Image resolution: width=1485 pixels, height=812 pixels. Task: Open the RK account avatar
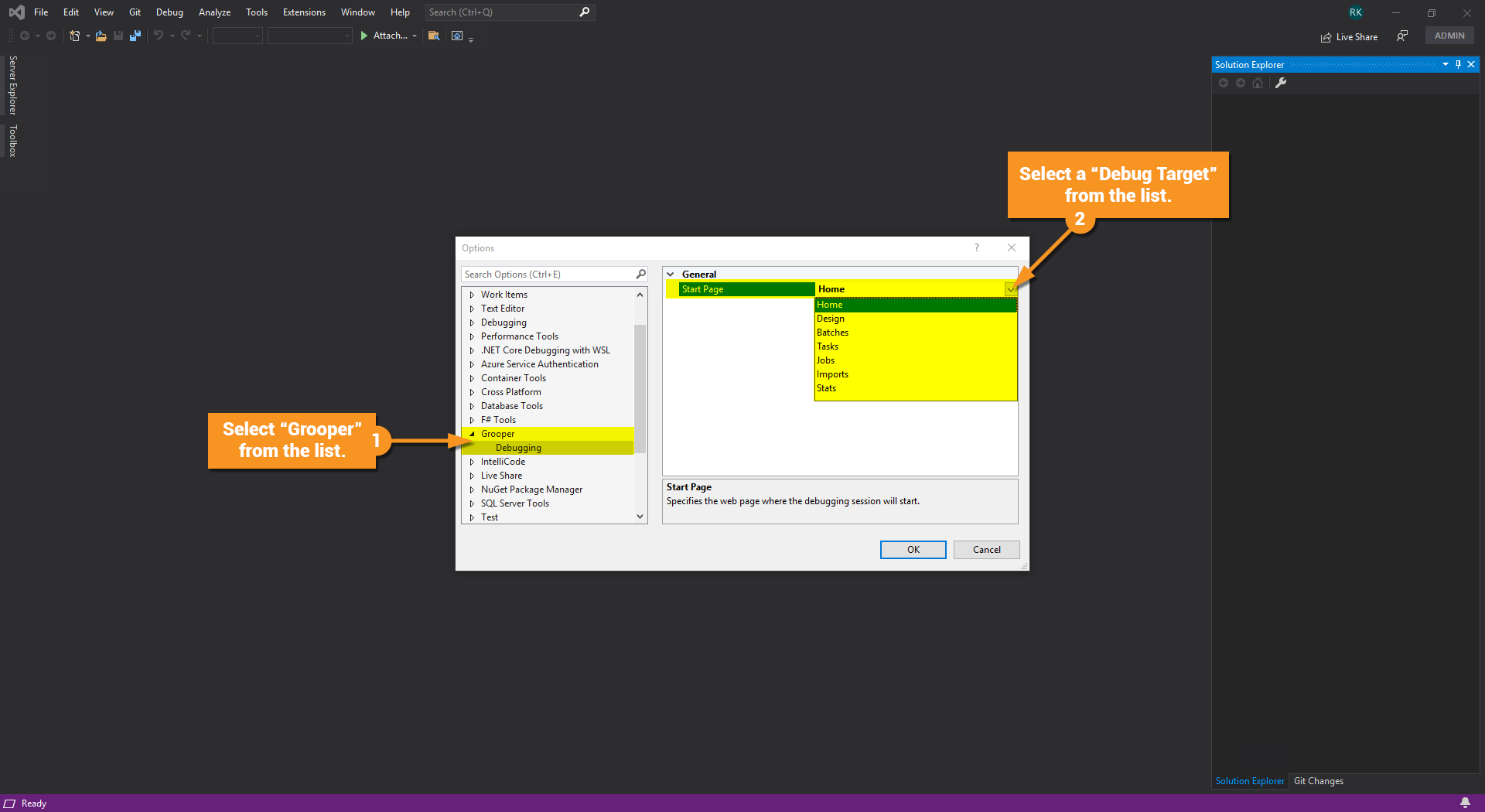(x=1356, y=12)
